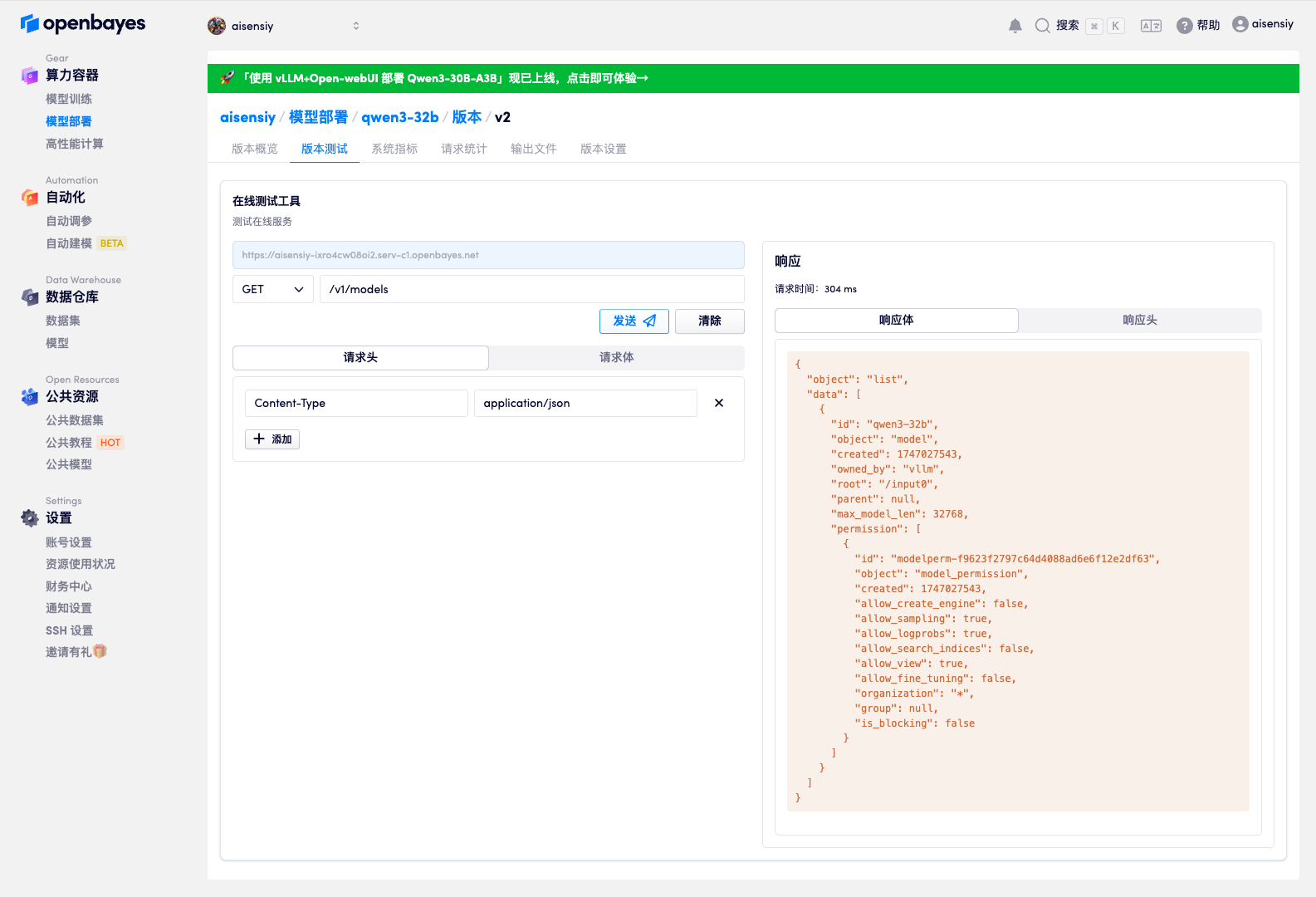The width and height of the screenshot is (1316, 897).
Task: Open the GET method dropdown
Action: (x=272, y=289)
